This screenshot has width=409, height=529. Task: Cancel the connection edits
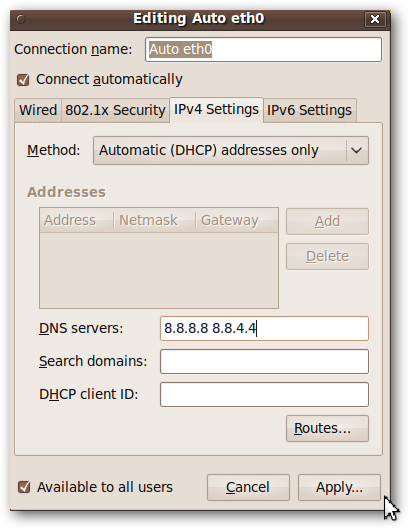[x=248, y=488]
